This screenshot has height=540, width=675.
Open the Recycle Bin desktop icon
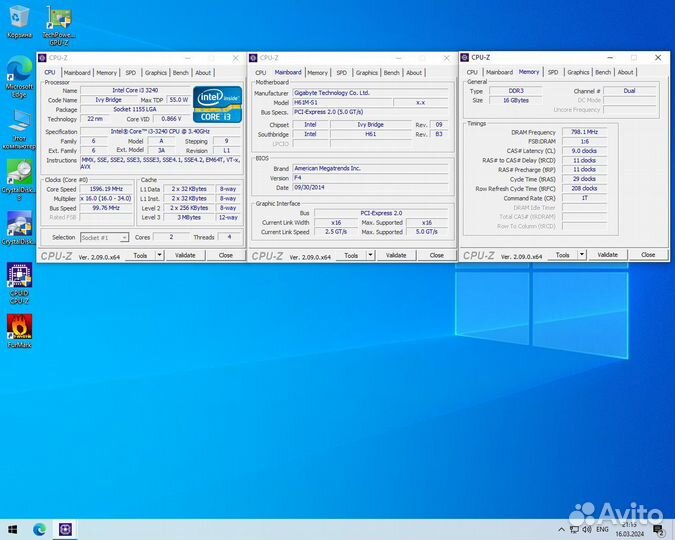point(19,22)
